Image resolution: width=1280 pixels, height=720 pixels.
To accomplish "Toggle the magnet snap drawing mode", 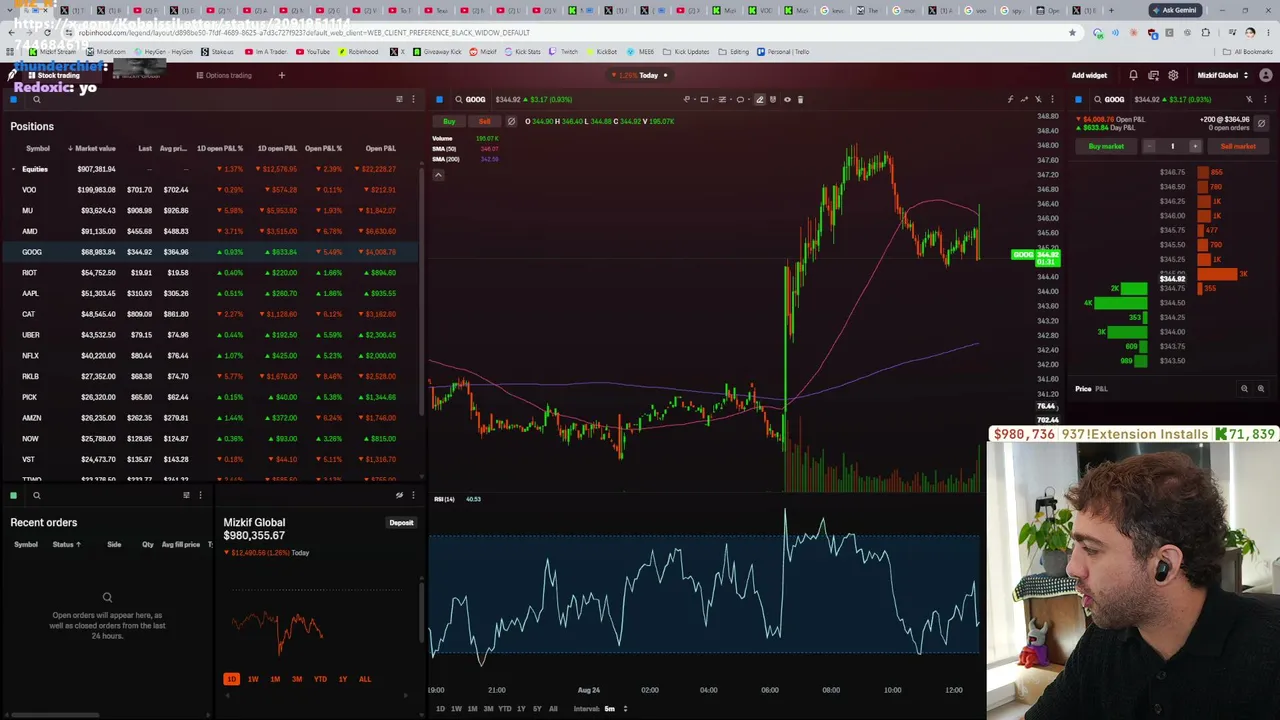I will coord(773,99).
